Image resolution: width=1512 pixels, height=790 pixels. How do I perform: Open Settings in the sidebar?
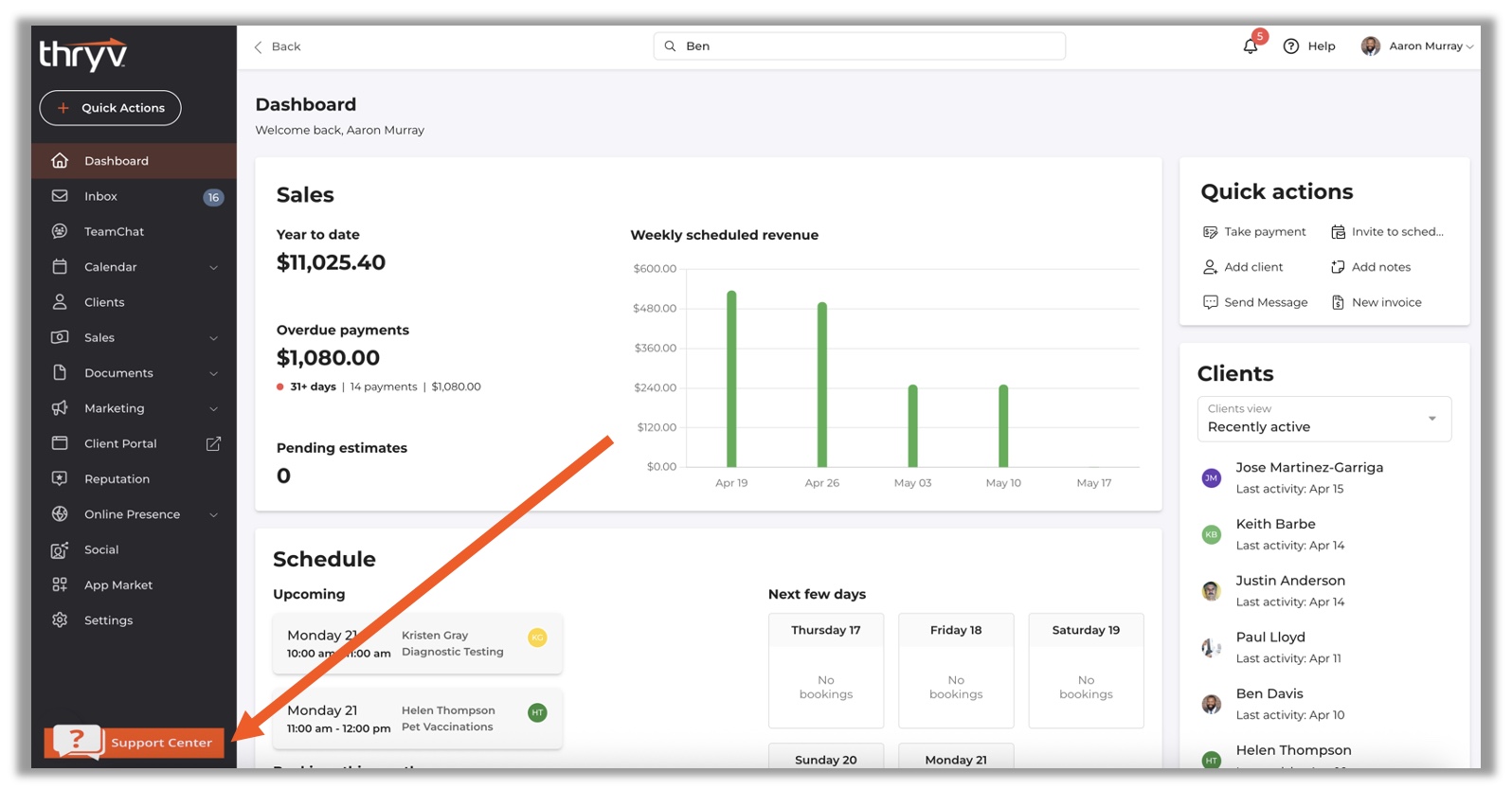coord(134,619)
